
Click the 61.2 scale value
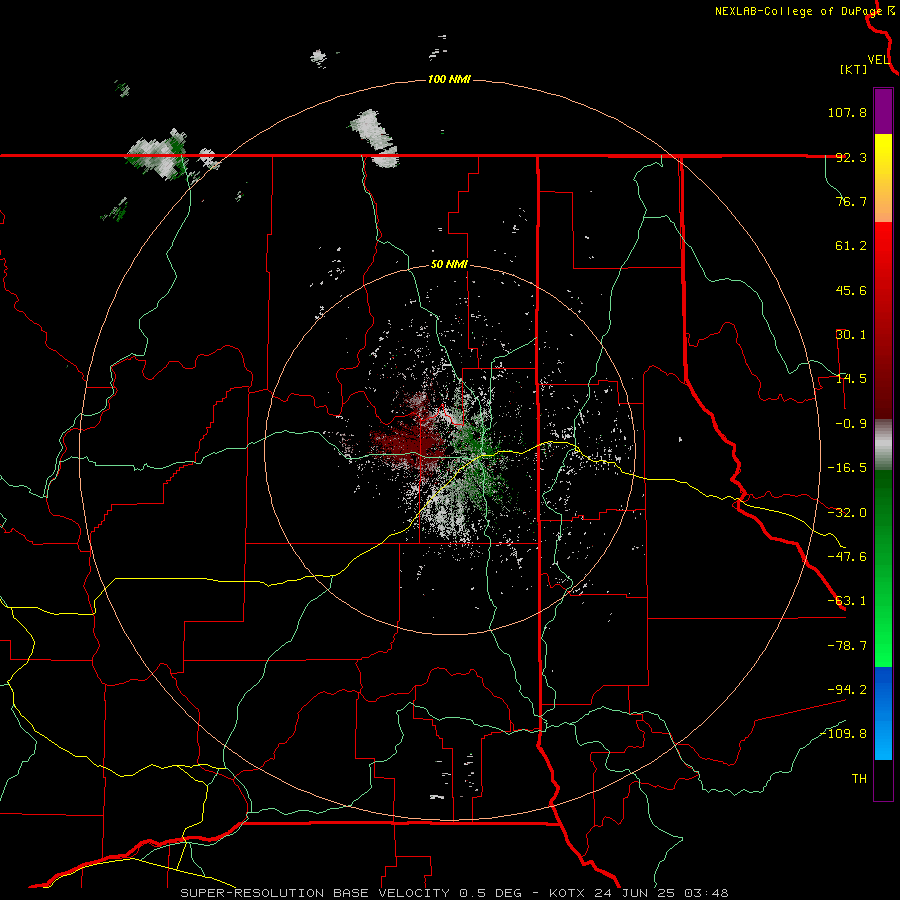pos(851,246)
